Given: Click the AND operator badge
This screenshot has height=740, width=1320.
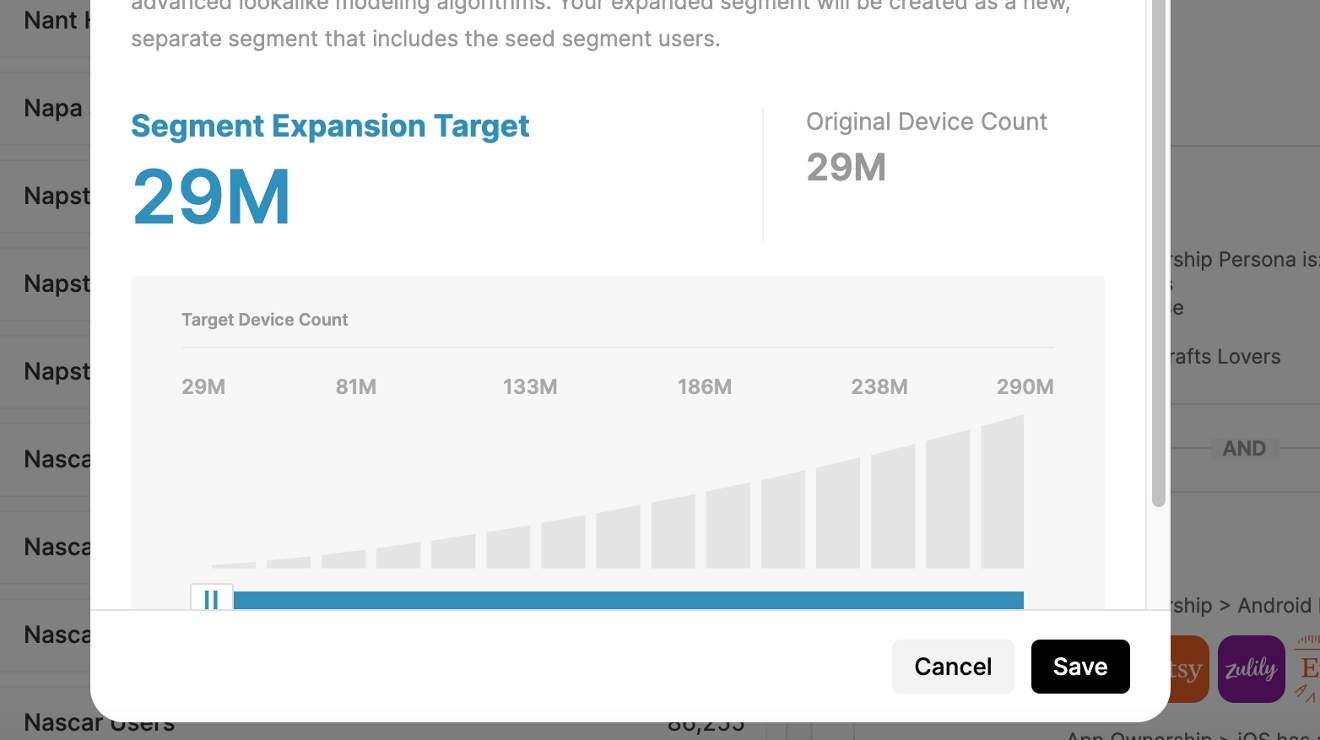Looking at the screenshot, I should pos(1244,449).
